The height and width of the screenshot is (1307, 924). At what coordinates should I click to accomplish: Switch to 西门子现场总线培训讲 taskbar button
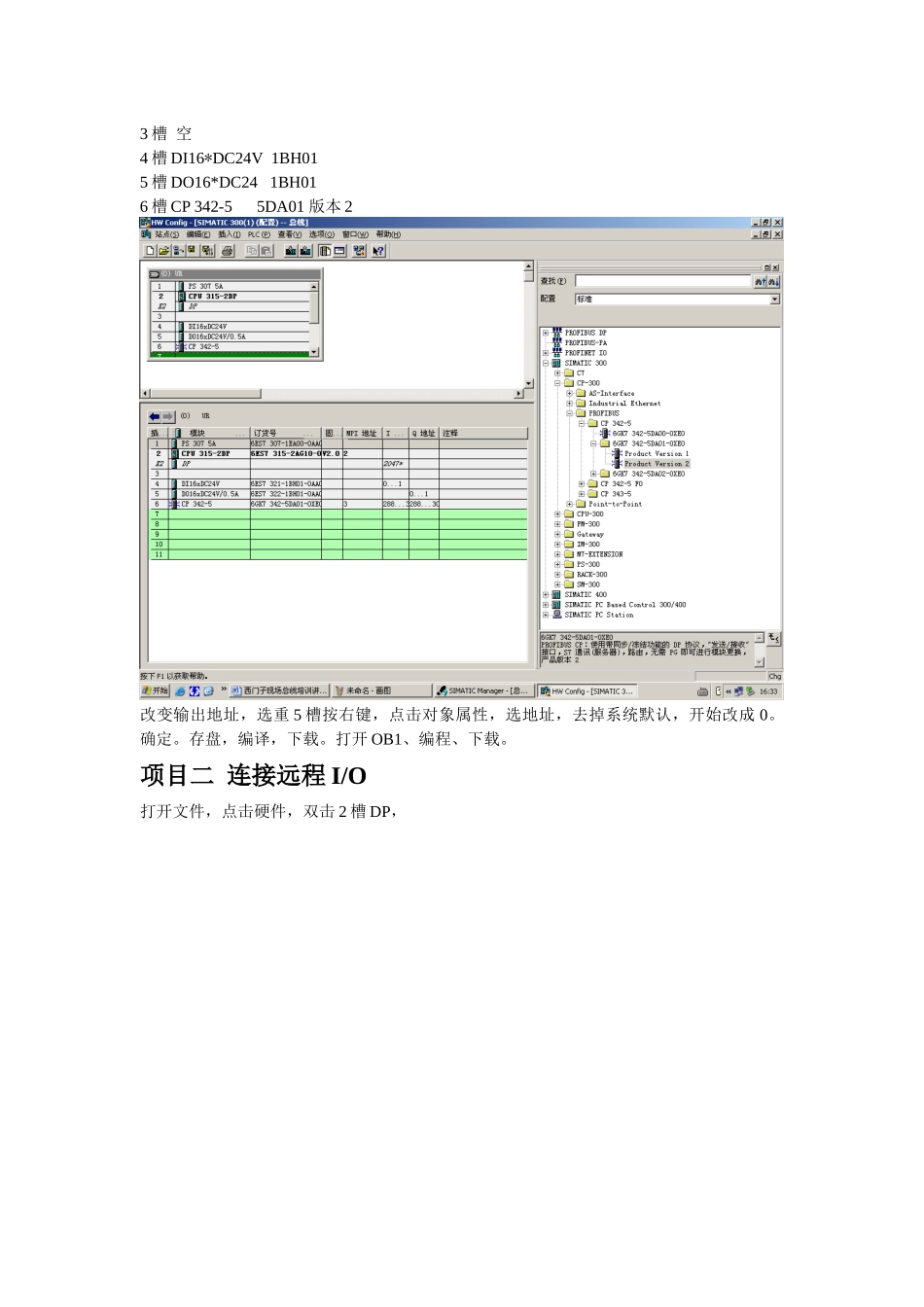tap(279, 691)
